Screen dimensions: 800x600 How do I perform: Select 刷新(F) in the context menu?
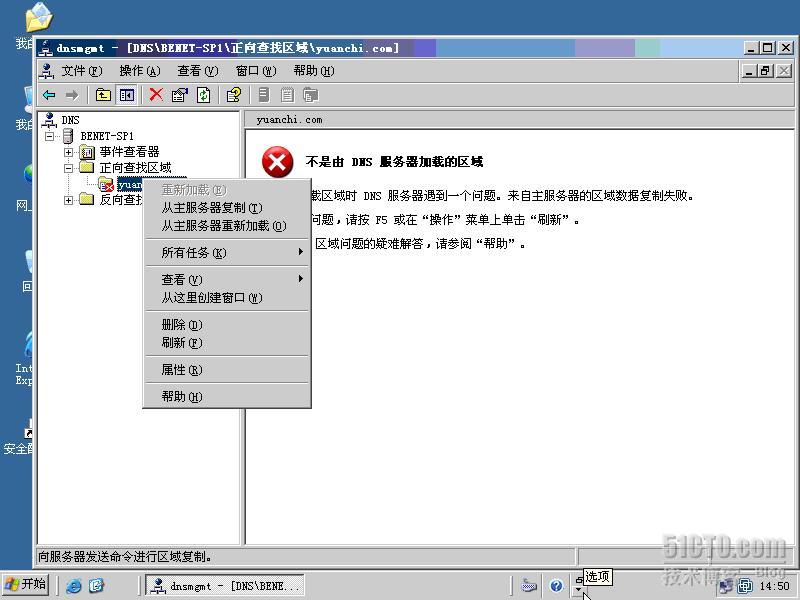[227, 342]
